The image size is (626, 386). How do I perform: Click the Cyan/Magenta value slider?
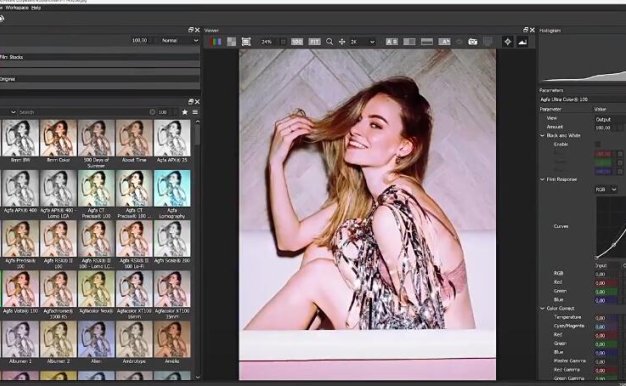pos(606,327)
